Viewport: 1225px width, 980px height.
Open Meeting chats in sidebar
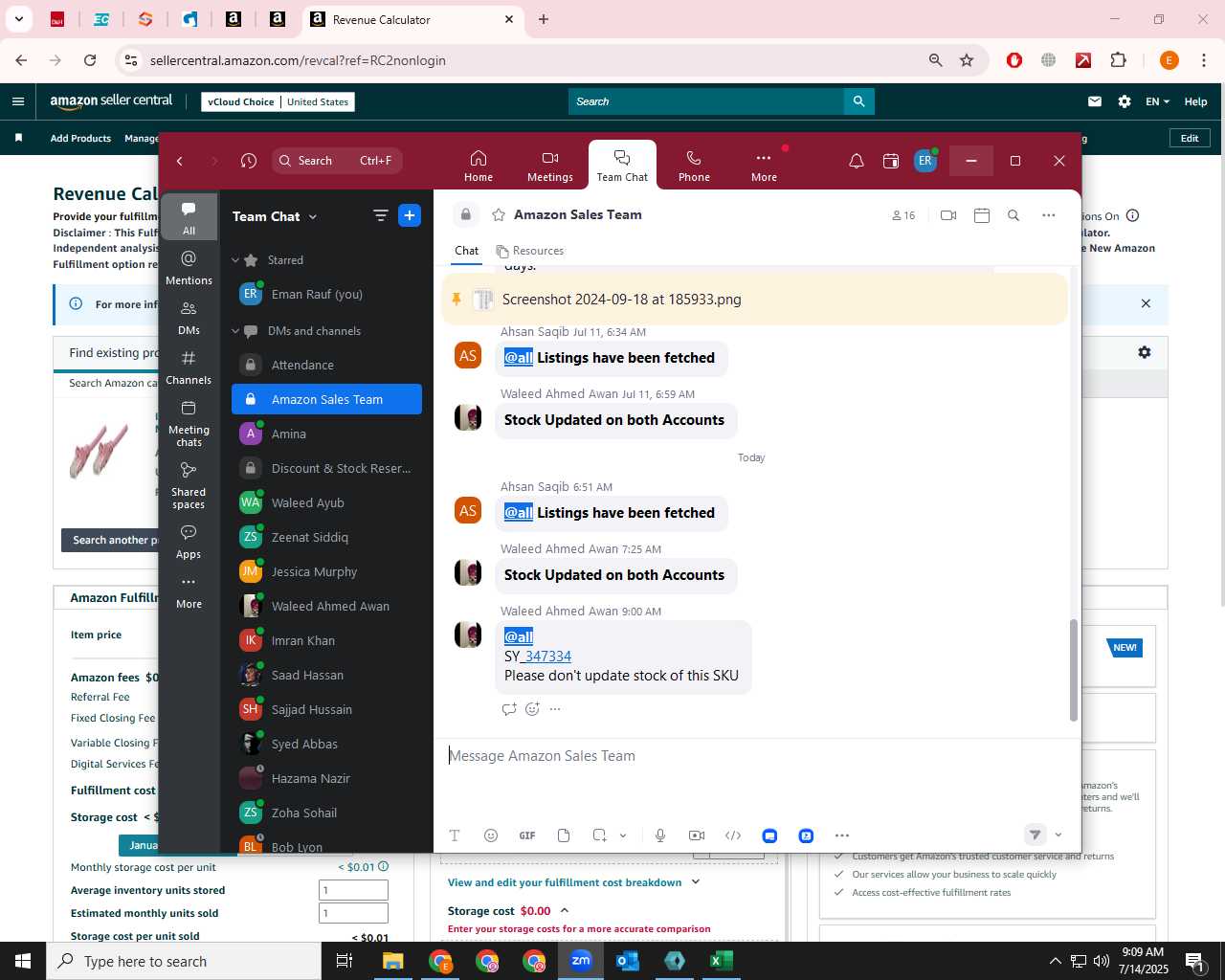click(x=189, y=423)
